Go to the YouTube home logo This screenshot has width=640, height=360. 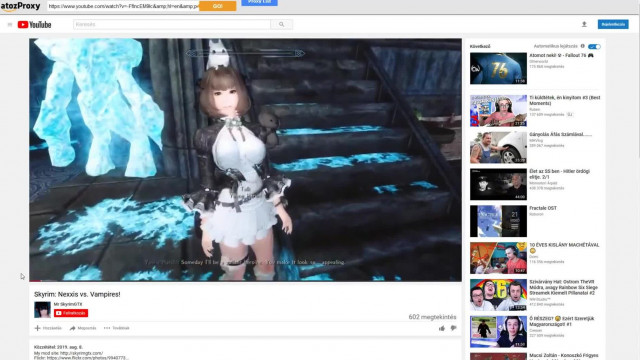(35, 25)
